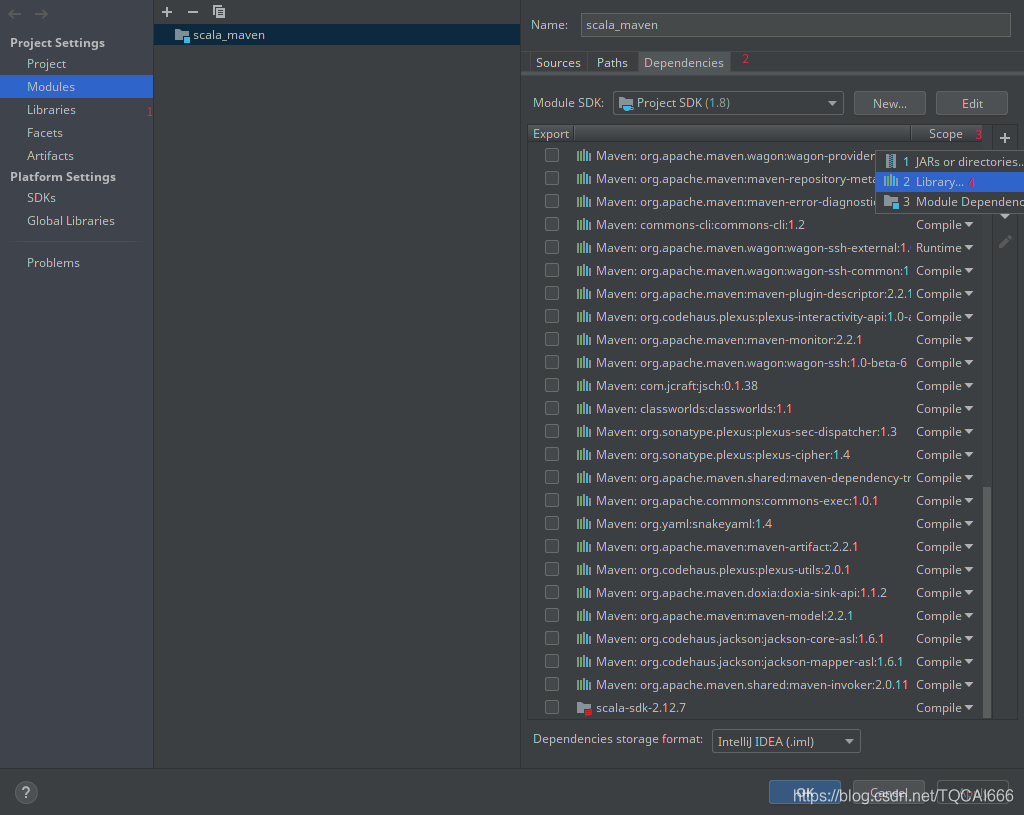Viewport: 1024px width, 815px height.
Task: Click the maven-monitor library icon
Action: pos(584,340)
